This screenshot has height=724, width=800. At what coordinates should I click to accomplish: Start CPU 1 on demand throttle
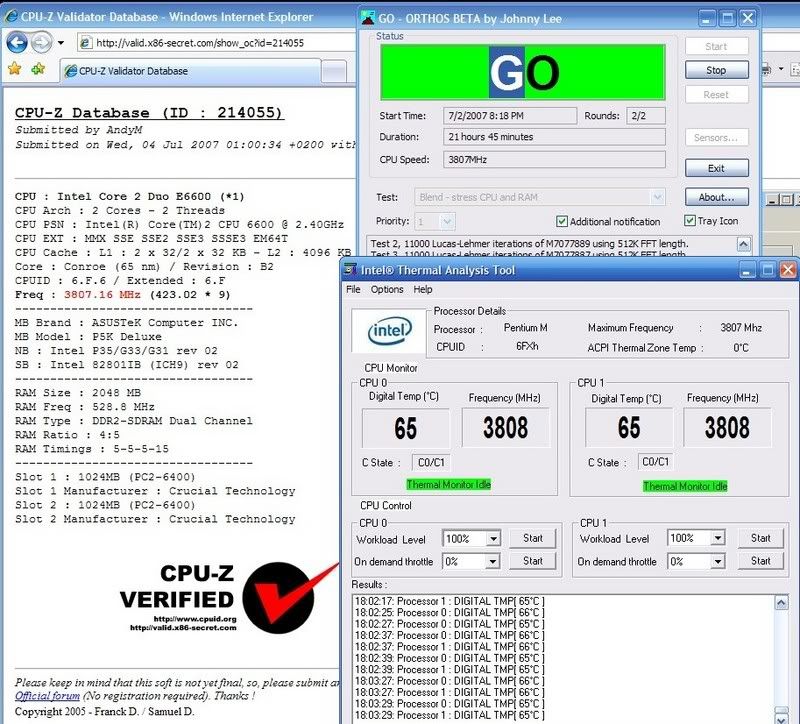pyautogui.click(x=760, y=561)
